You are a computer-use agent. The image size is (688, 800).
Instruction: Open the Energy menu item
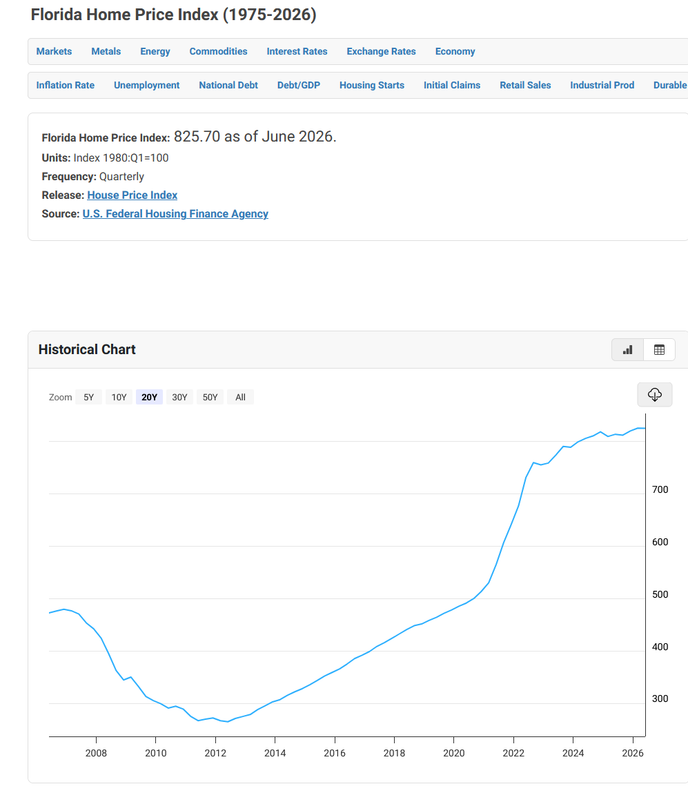coord(155,52)
